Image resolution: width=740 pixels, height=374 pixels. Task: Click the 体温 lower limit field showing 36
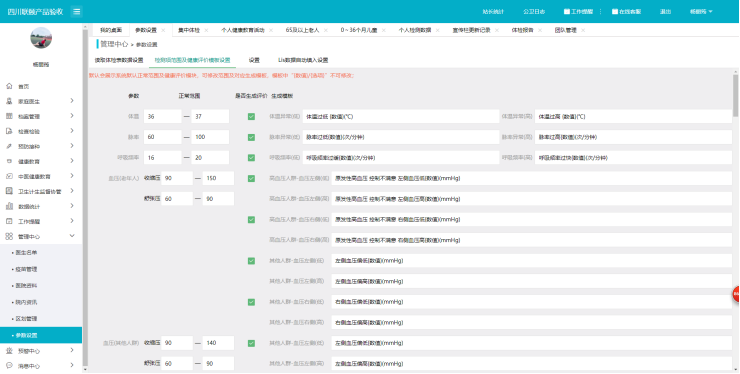click(x=162, y=117)
